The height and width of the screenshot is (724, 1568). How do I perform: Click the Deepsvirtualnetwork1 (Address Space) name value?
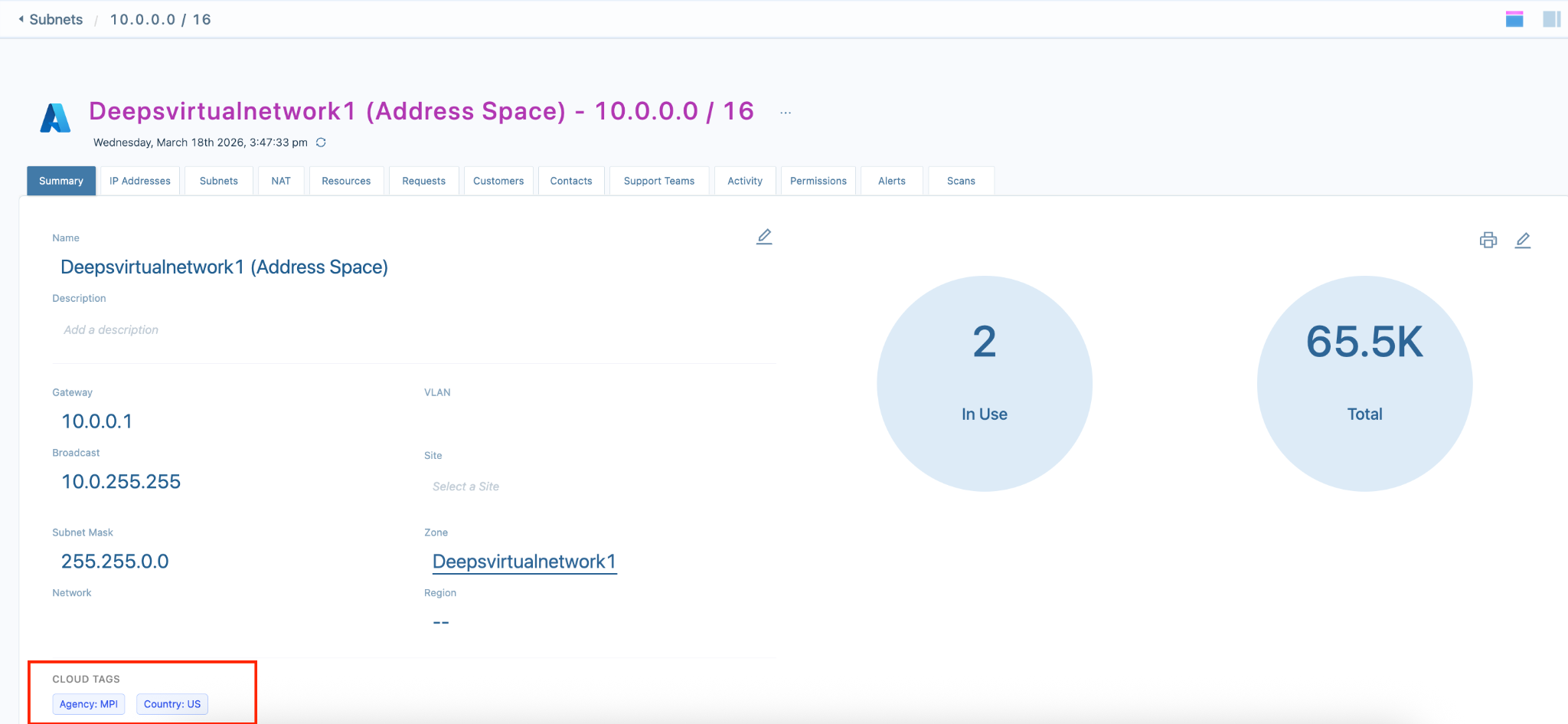[x=224, y=267]
